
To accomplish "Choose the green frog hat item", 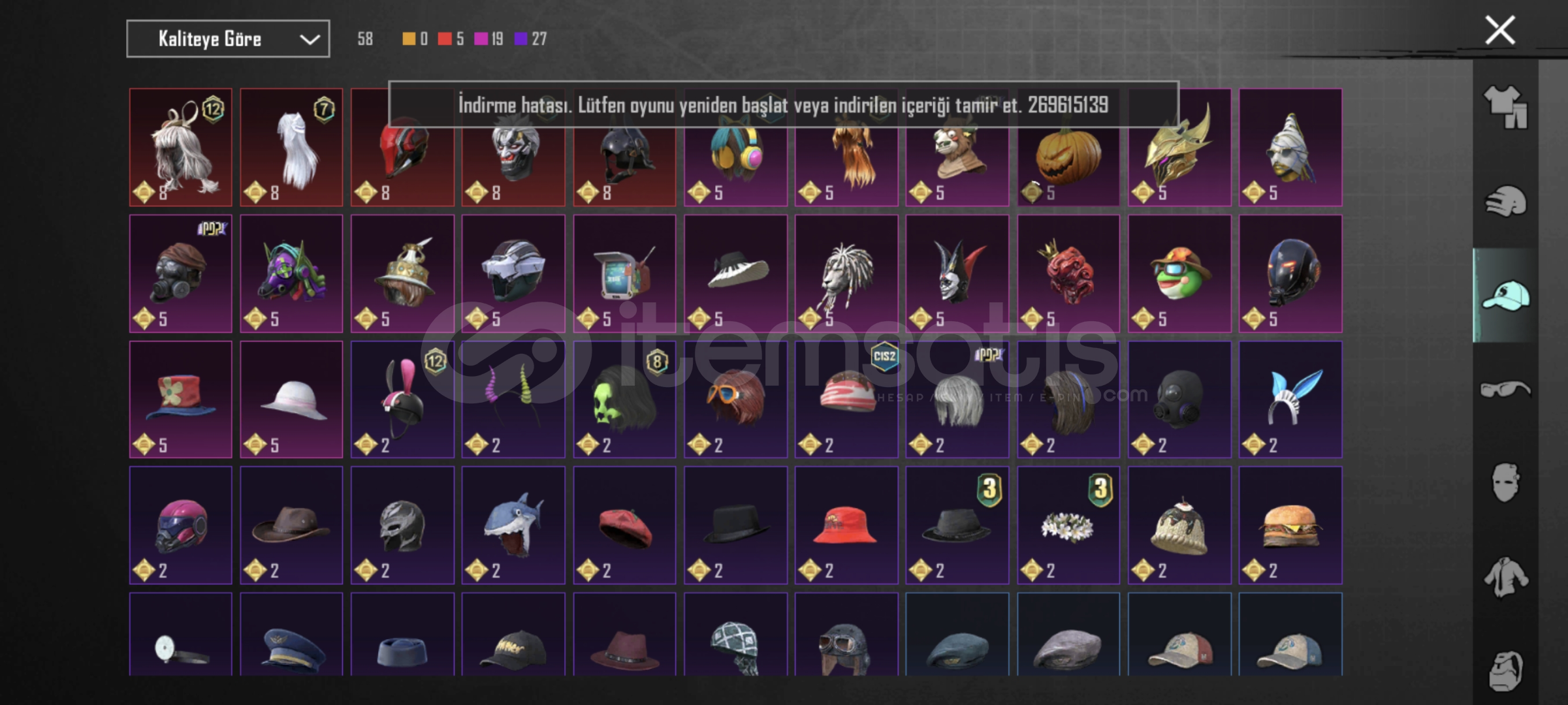I will [1179, 274].
